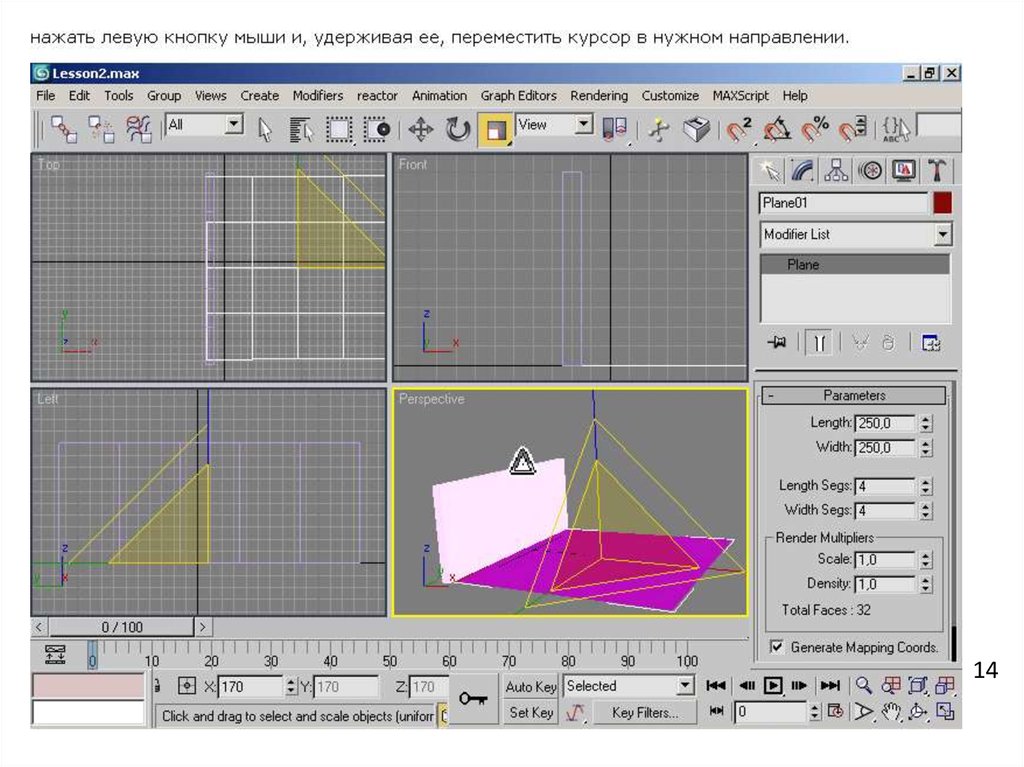Open the Rendering menu
This screenshot has height=767, width=1024.
click(x=598, y=96)
